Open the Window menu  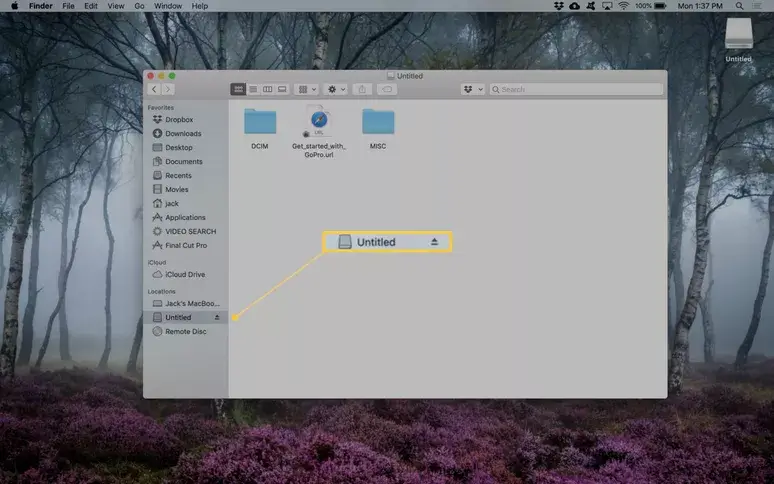click(168, 6)
